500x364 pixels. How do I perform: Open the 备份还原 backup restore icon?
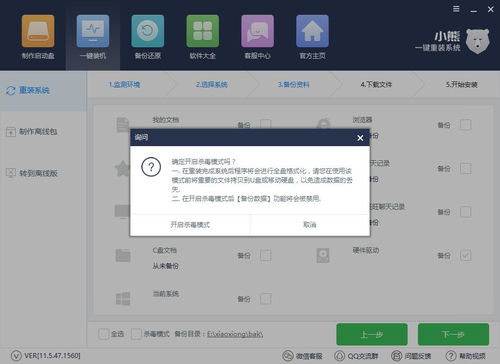(x=148, y=31)
